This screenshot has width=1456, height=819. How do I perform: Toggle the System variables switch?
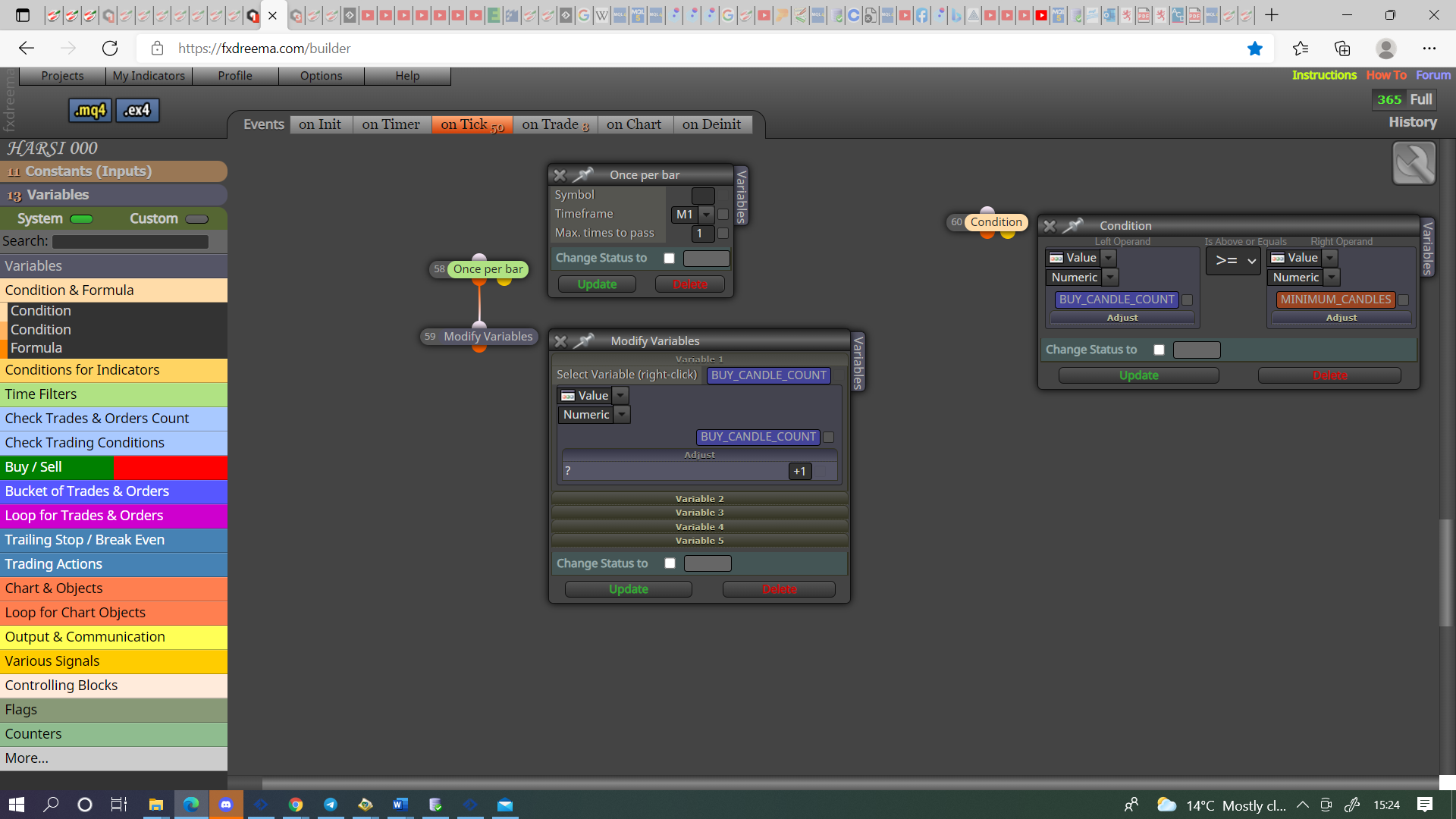click(81, 219)
